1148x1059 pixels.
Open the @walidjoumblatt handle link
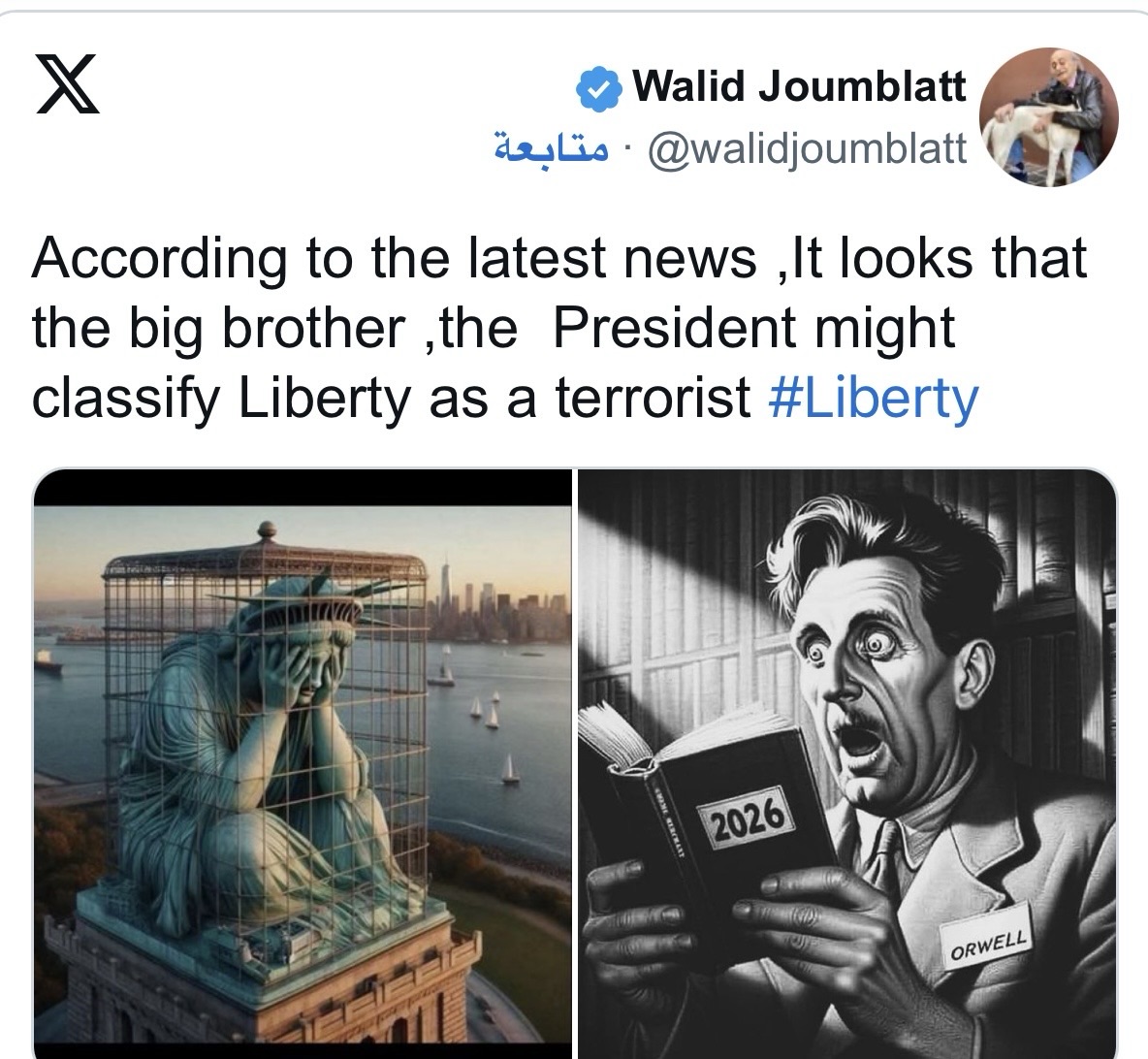click(808, 148)
